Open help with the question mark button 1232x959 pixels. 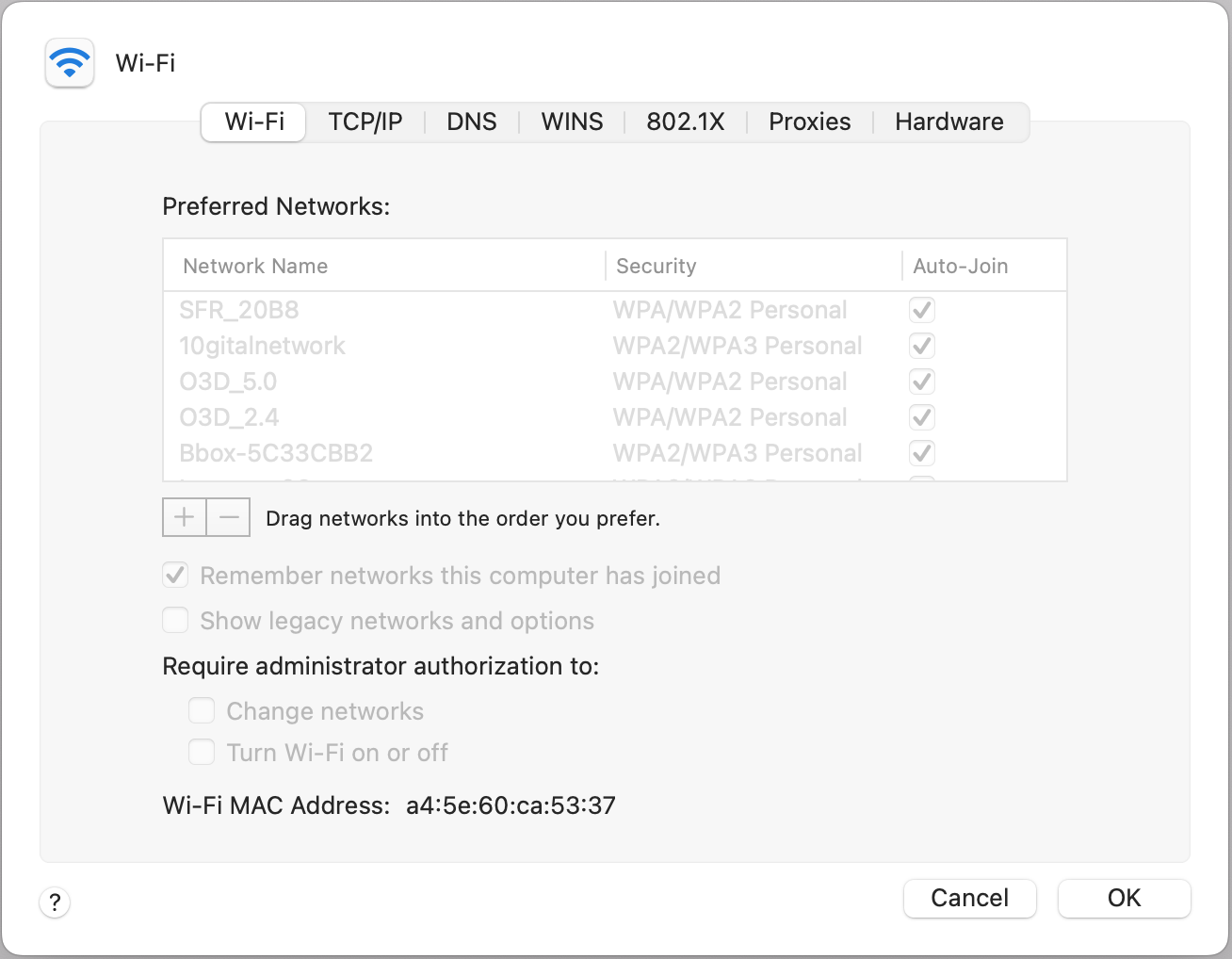pyautogui.click(x=55, y=902)
